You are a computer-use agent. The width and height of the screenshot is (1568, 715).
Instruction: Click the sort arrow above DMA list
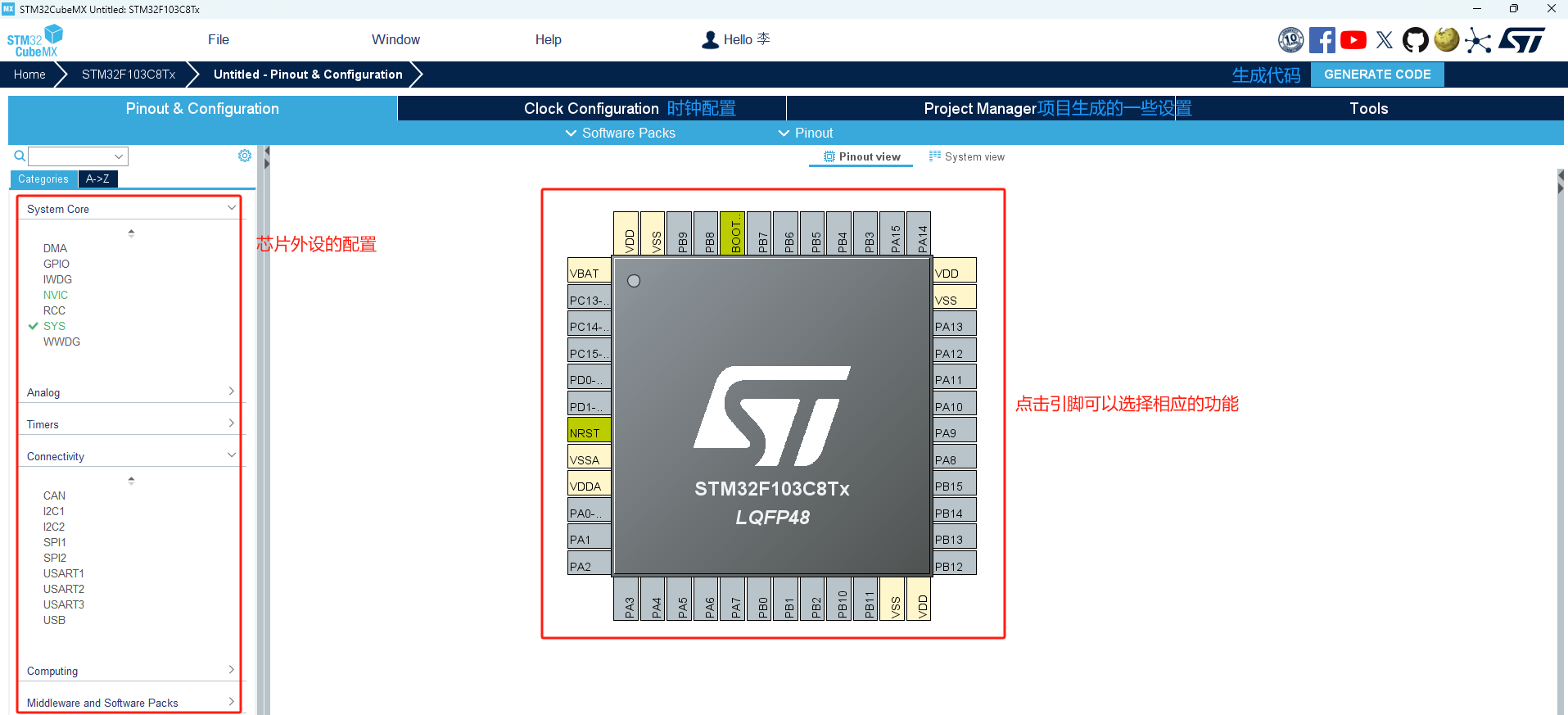click(131, 233)
